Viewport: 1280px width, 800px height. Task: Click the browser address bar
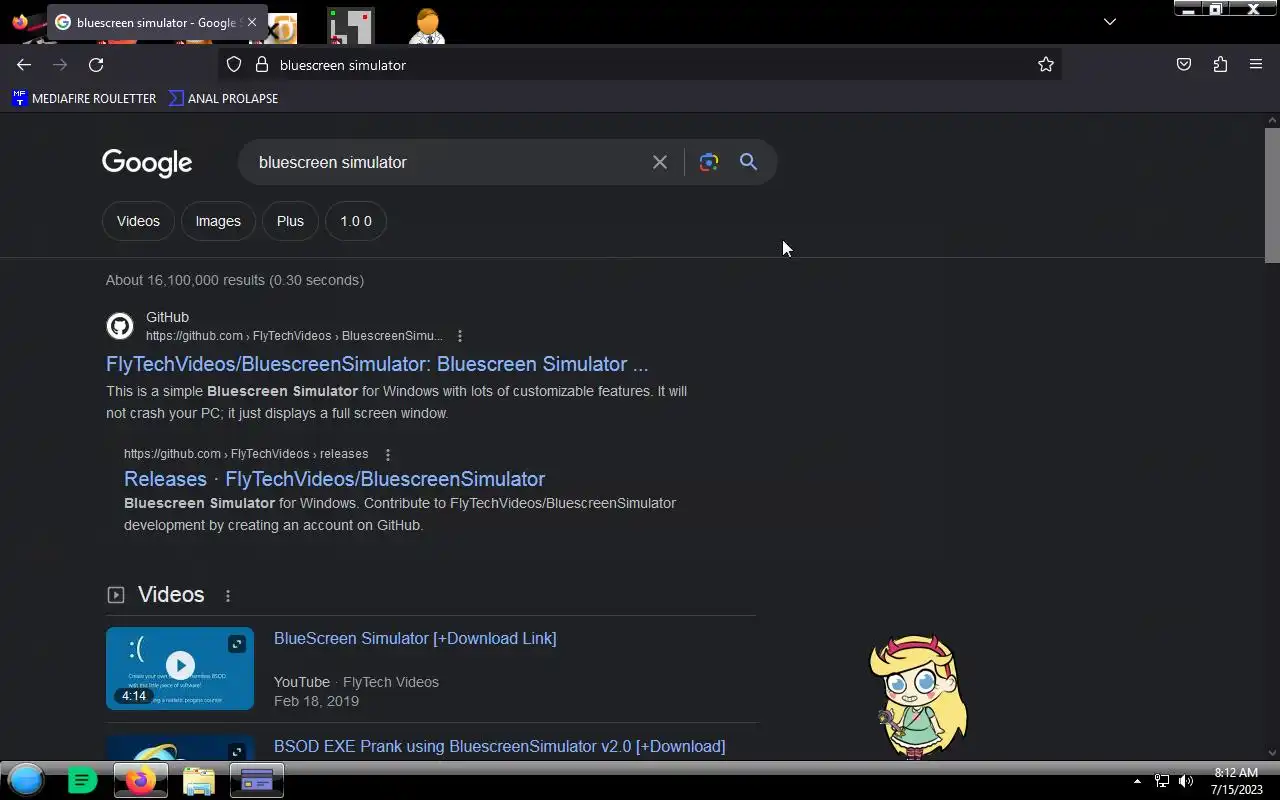click(640, 64)
